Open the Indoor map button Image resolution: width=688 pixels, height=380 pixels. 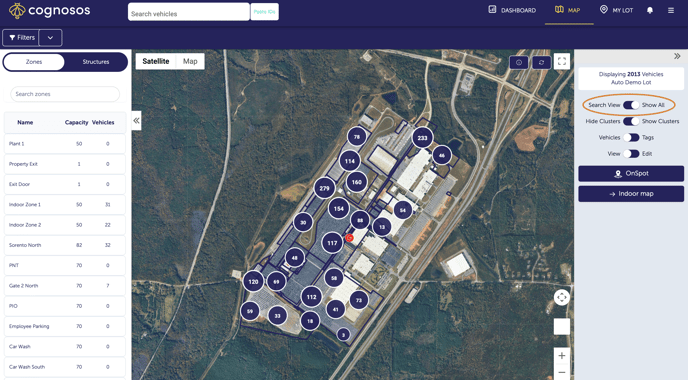pos(631,194)
